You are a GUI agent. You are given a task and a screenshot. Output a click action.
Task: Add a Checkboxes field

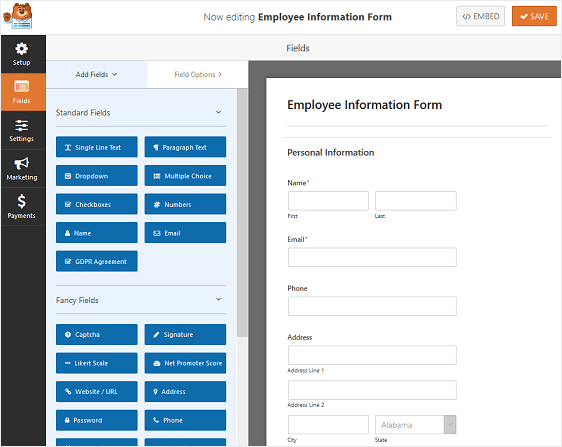(96, 204)
